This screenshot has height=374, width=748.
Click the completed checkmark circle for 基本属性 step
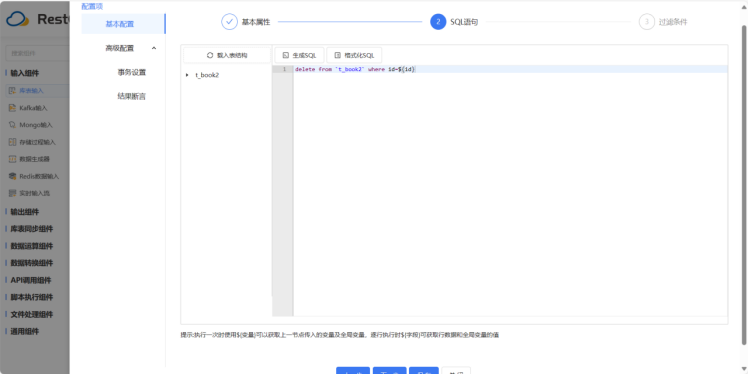point(229,22)
